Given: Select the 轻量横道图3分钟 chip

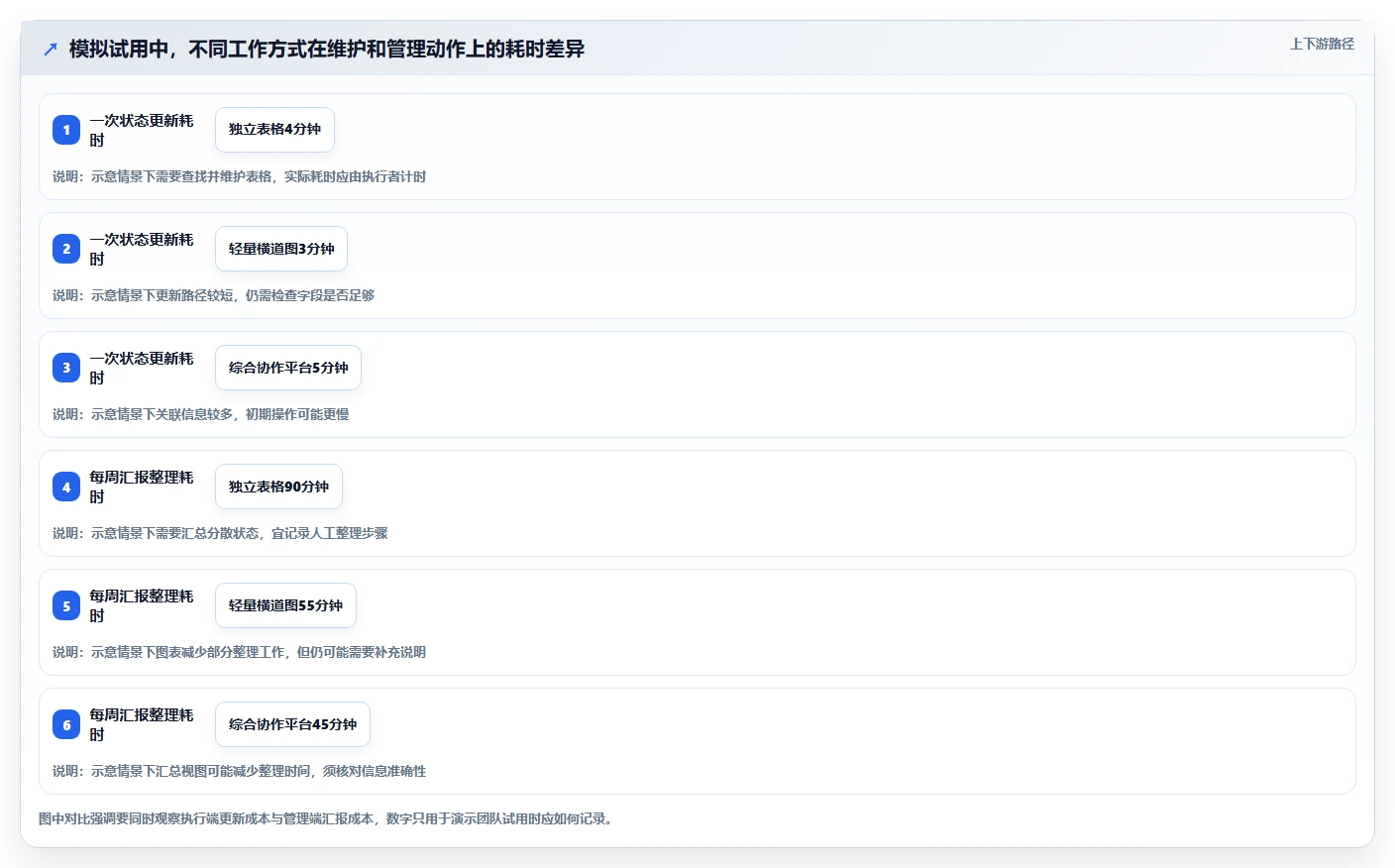Looking at the screenshot, I should [x=281, y=249].
